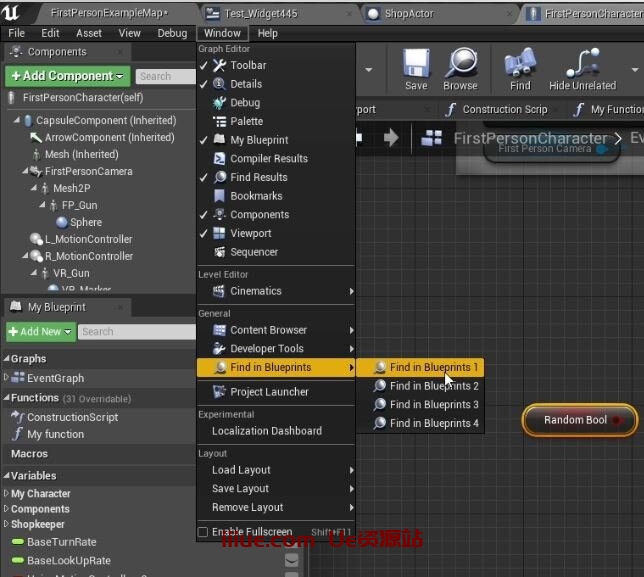Click the Save toolbar icon
Image resolution: width=644 pixels, height=577 pixels.
coord(416,70)
